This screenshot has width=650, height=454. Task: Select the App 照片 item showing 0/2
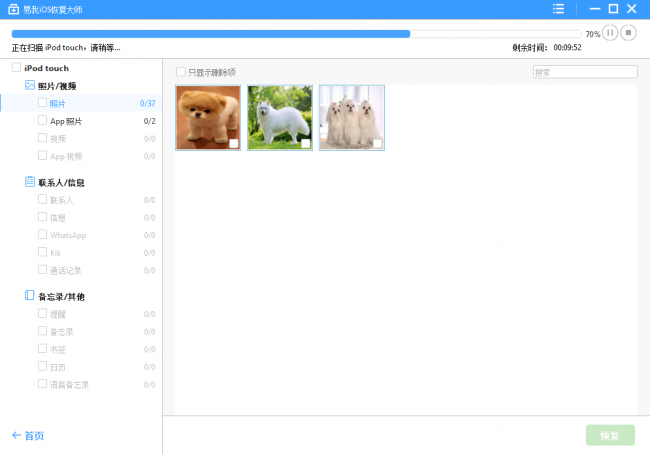click(81, 121)
